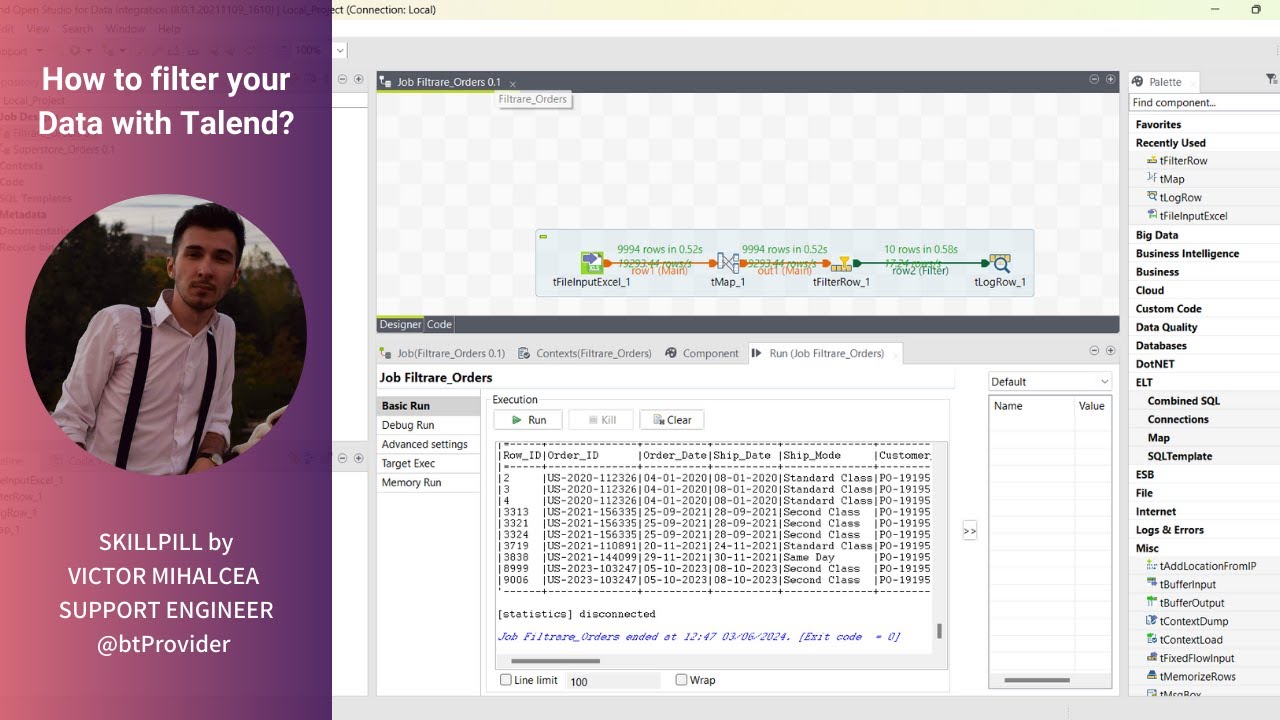Click the vertical scrollbar of the console output
This screenshot has width=1280, height=720.
pos(939,631)
